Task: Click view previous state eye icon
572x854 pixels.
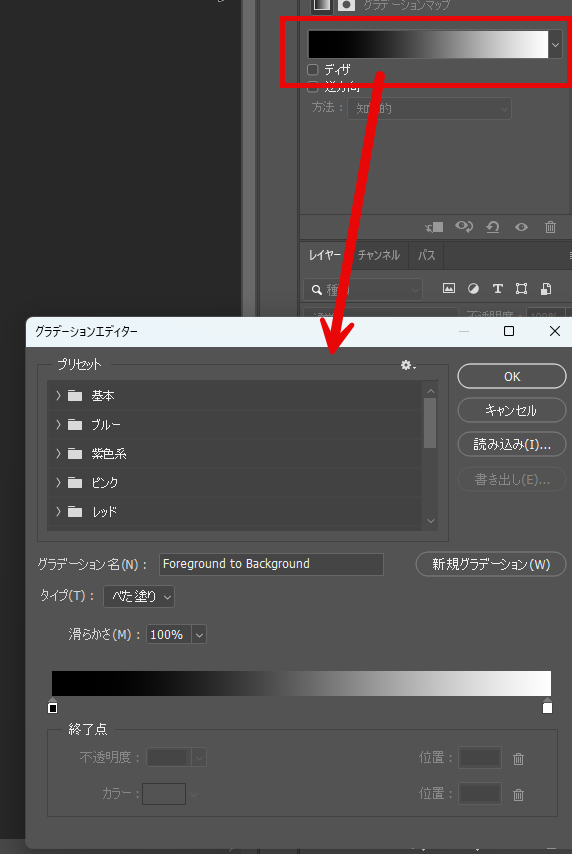Action: 464,226
